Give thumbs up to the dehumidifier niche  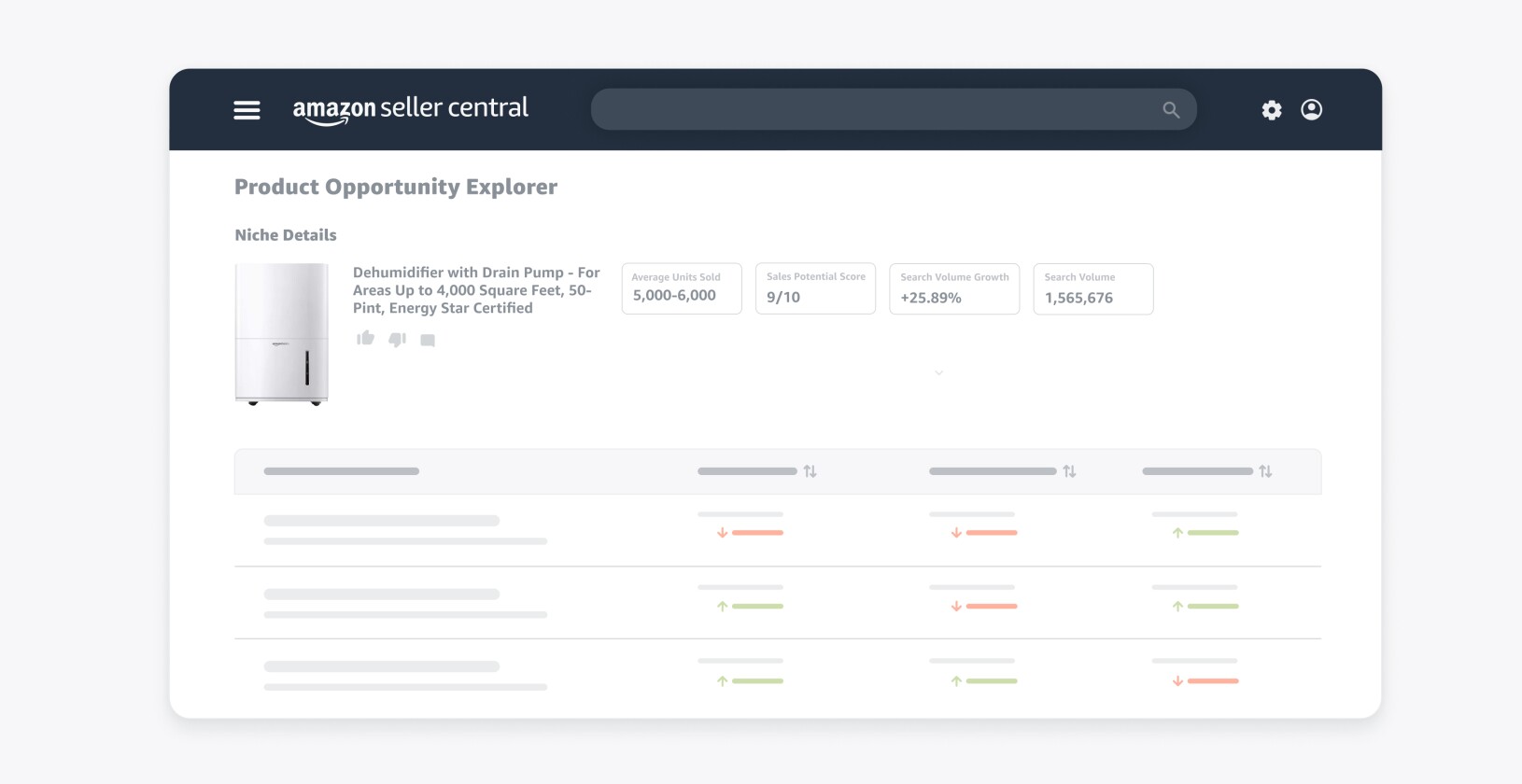point(365,339)
